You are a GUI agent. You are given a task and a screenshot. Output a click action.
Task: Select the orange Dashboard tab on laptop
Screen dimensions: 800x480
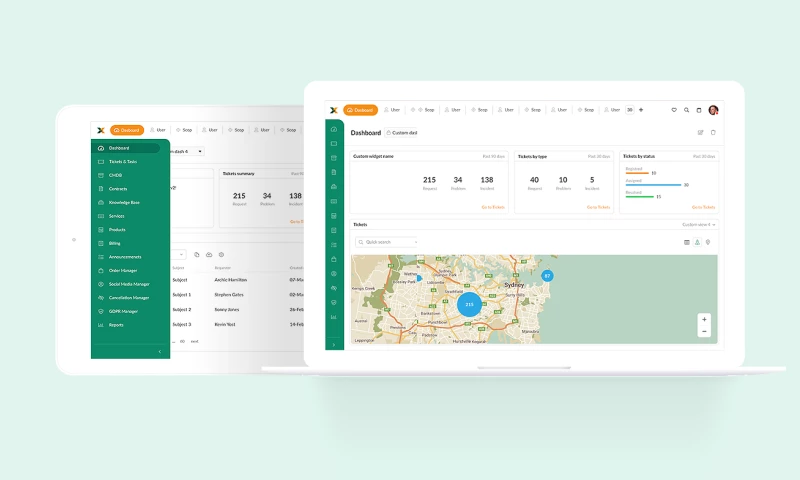pos(360,110)
